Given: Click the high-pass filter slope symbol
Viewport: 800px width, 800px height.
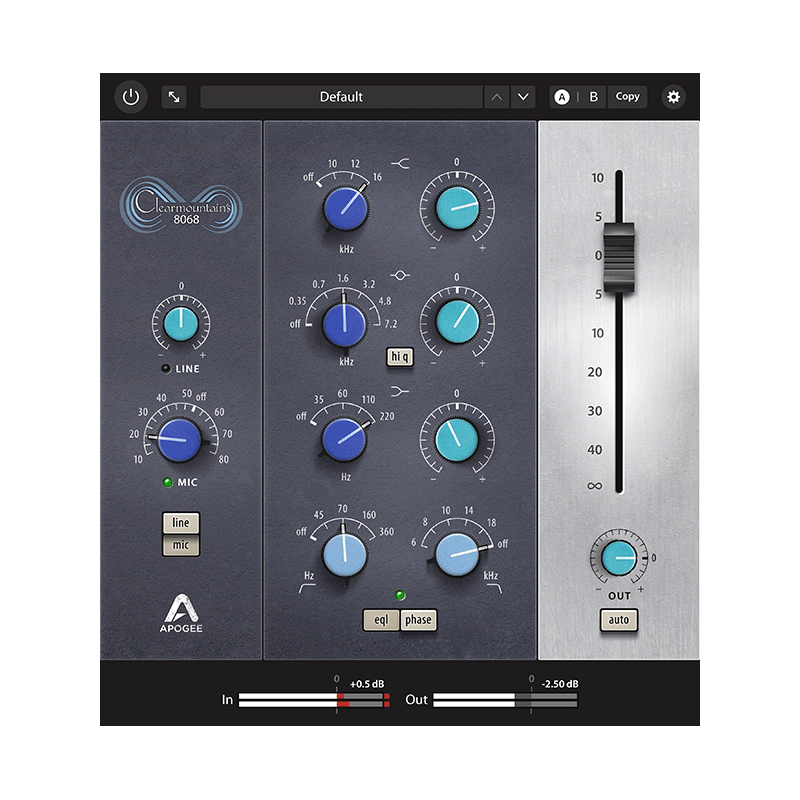Looking at the screenshot, I should (307, 588).
